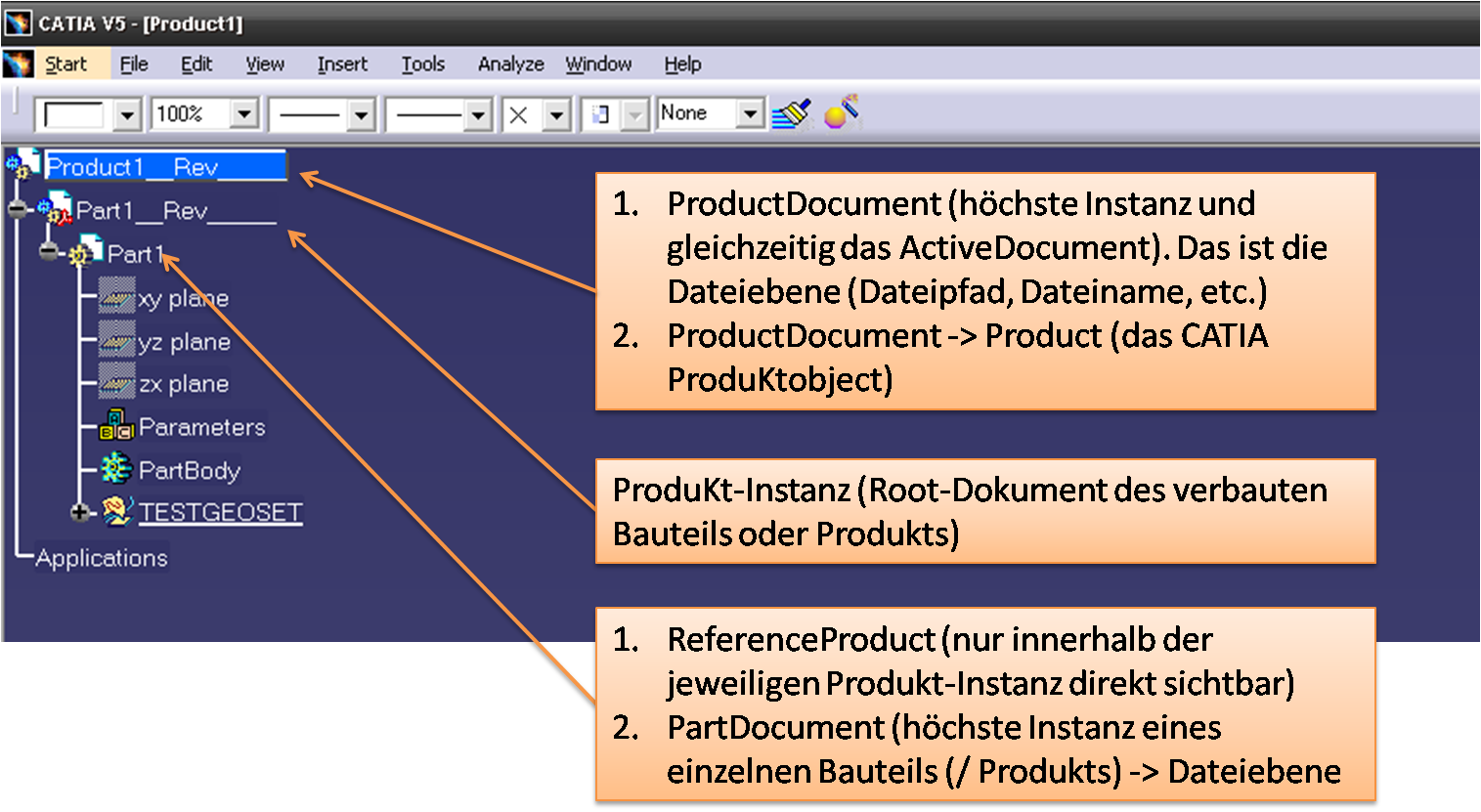
Task: Open the point symbol X dropdown
Action: coord(557,115)
